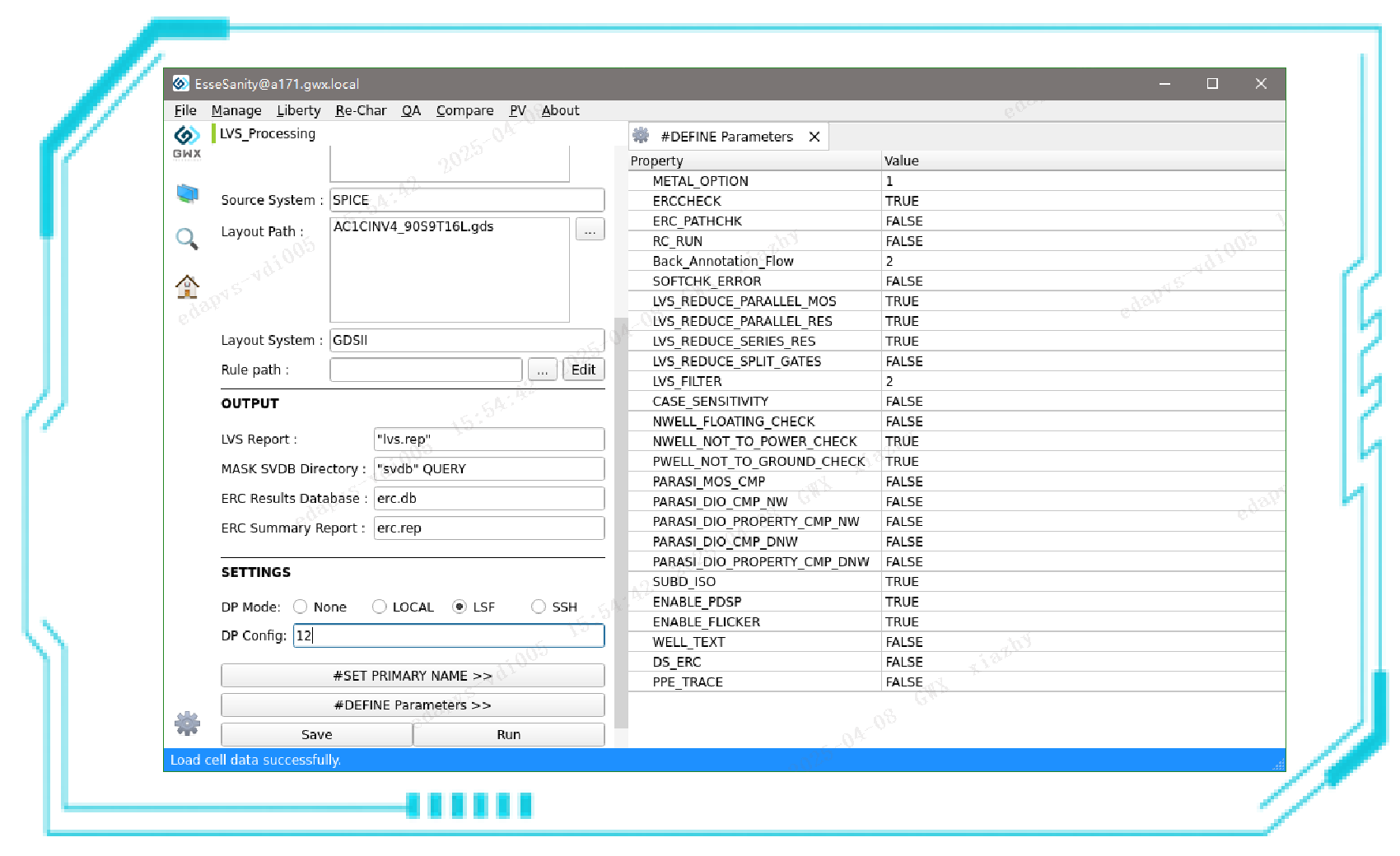Click the GWX logo icon in sidebar
The width and height of the screenshot is (1400, 856).
[187, 140]
